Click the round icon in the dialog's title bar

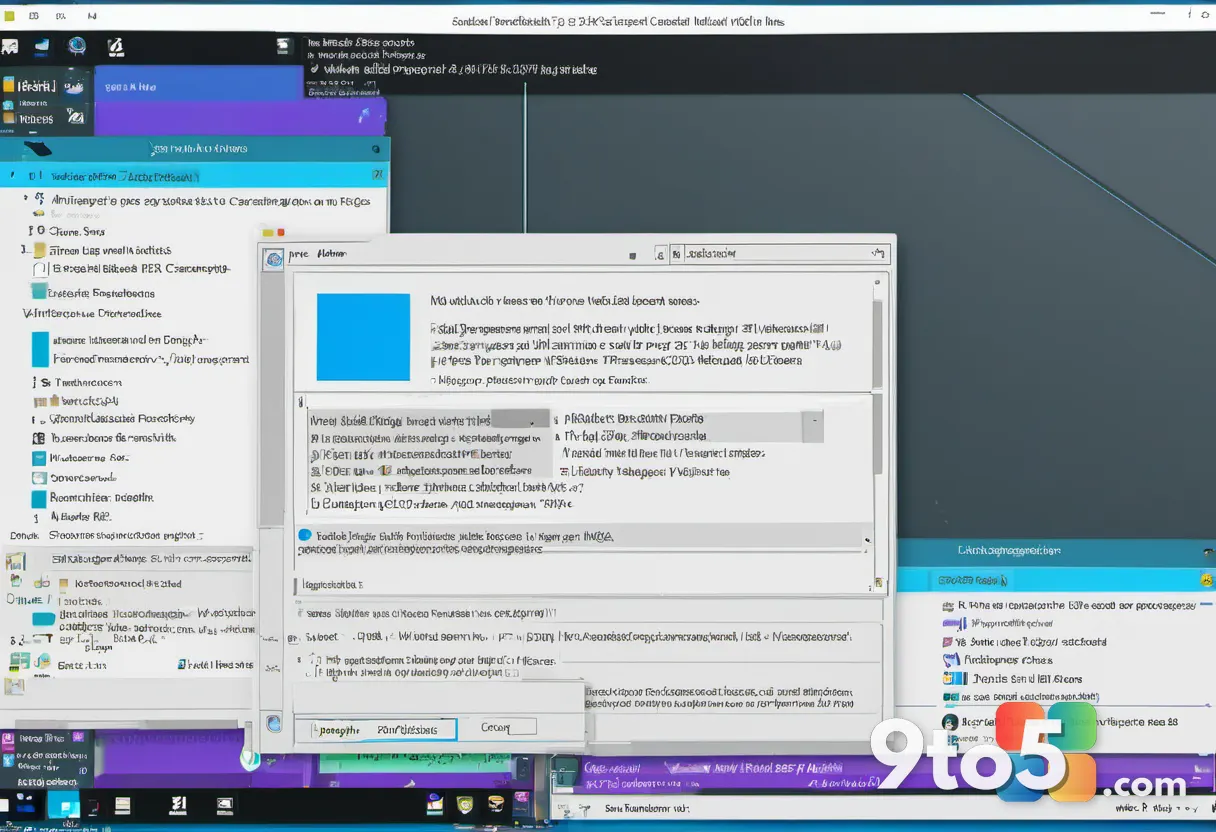pyautogui.click(x=273, y=259)
